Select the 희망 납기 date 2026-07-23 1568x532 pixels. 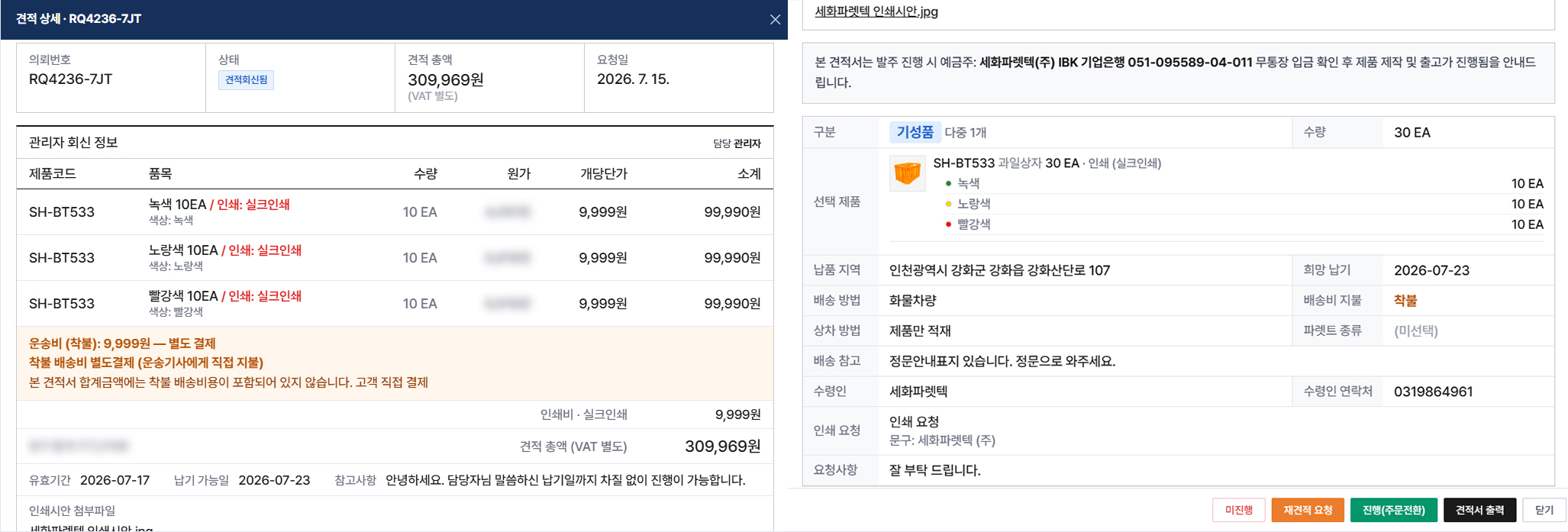[x=1431, y=270]
